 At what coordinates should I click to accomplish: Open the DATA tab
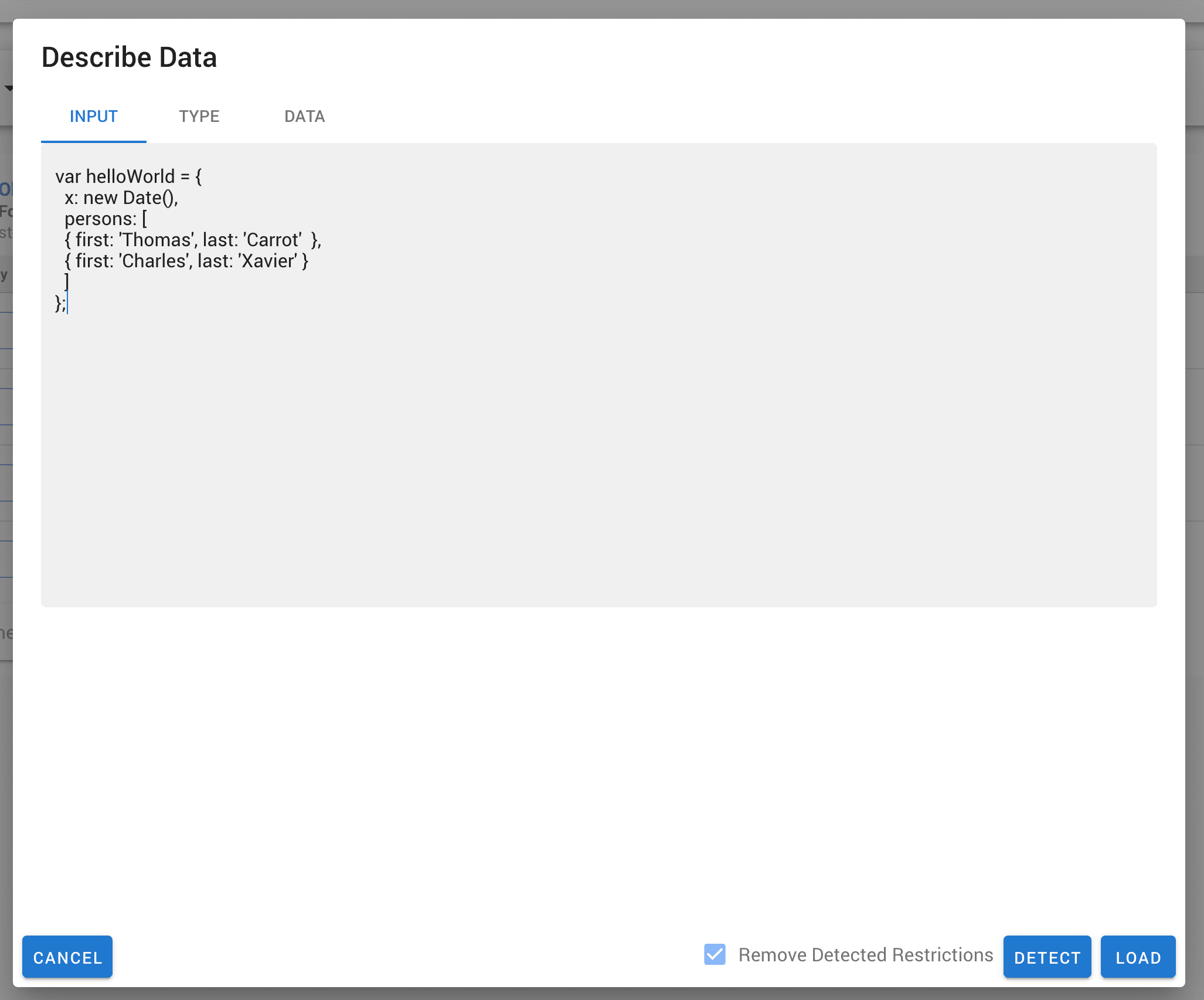point(304,117)
